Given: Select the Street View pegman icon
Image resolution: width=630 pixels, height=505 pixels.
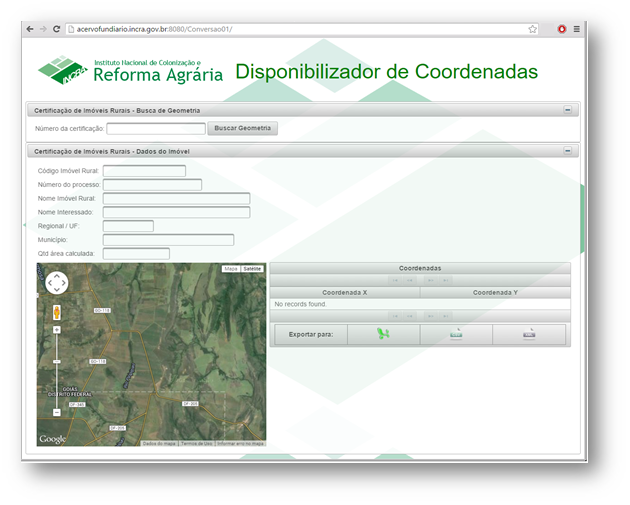Looking at the screenshot, I should (x=57, y=312).
